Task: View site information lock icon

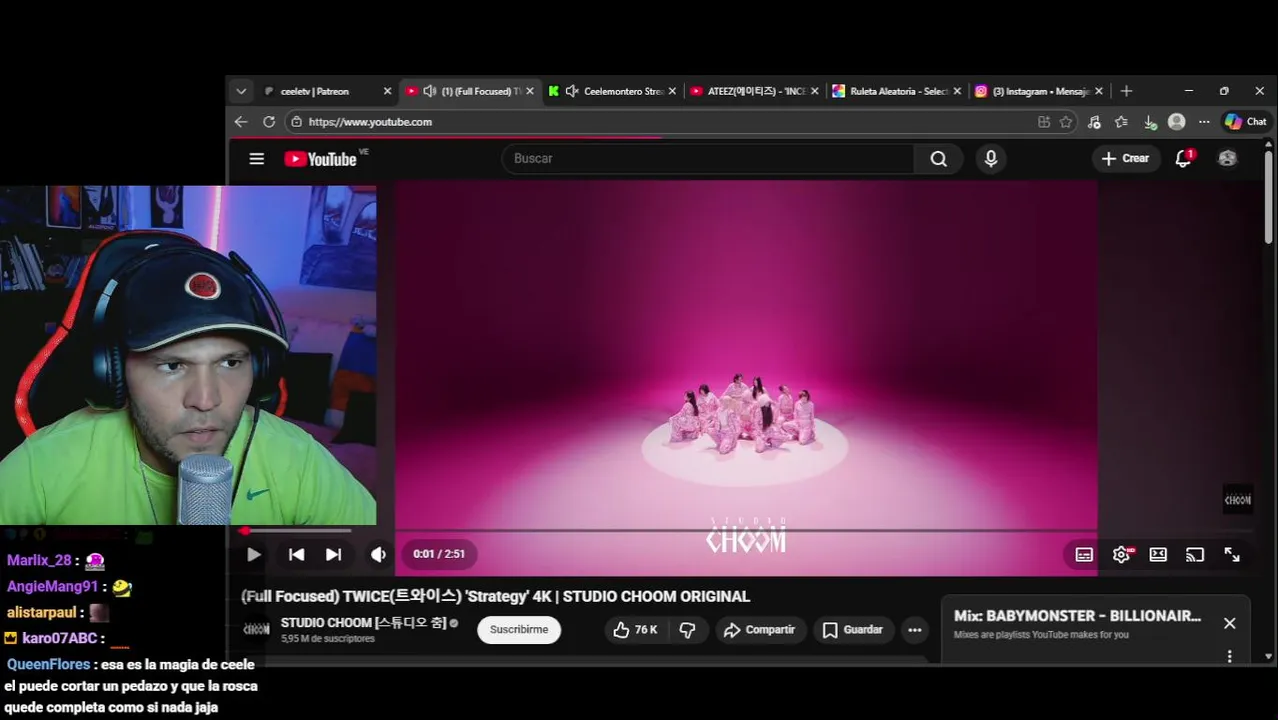Action: point(295,122)
